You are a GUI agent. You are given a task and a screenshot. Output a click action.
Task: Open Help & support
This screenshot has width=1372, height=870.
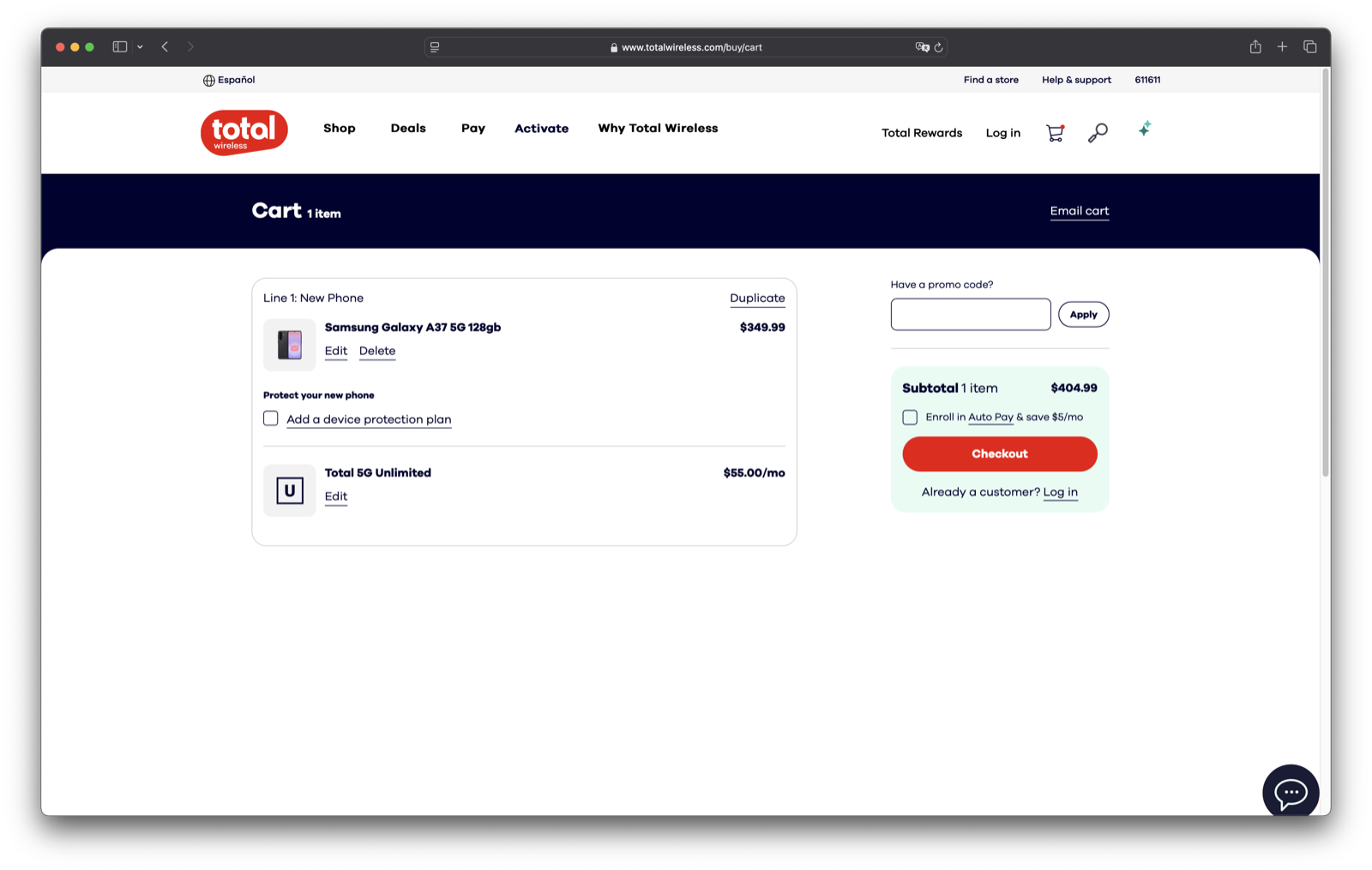(1076, 80)
